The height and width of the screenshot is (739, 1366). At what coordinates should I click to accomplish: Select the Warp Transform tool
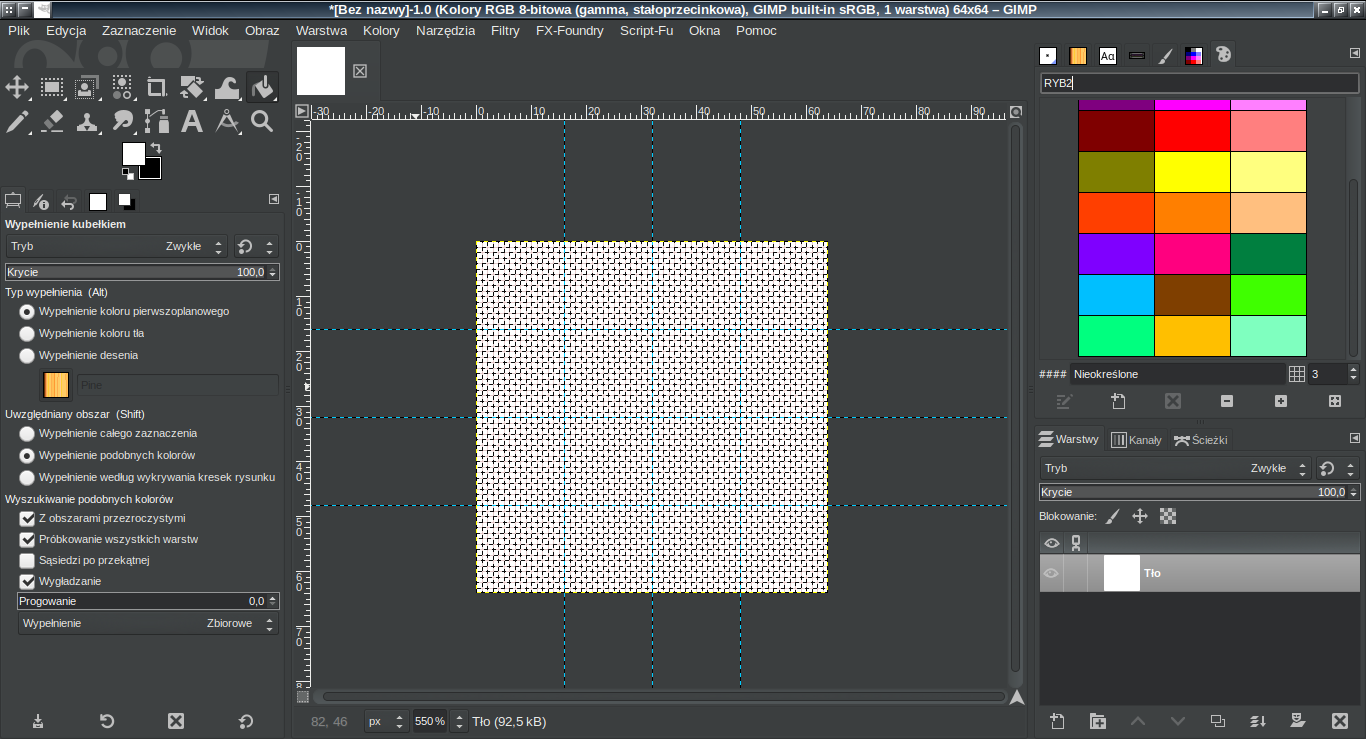227,87
